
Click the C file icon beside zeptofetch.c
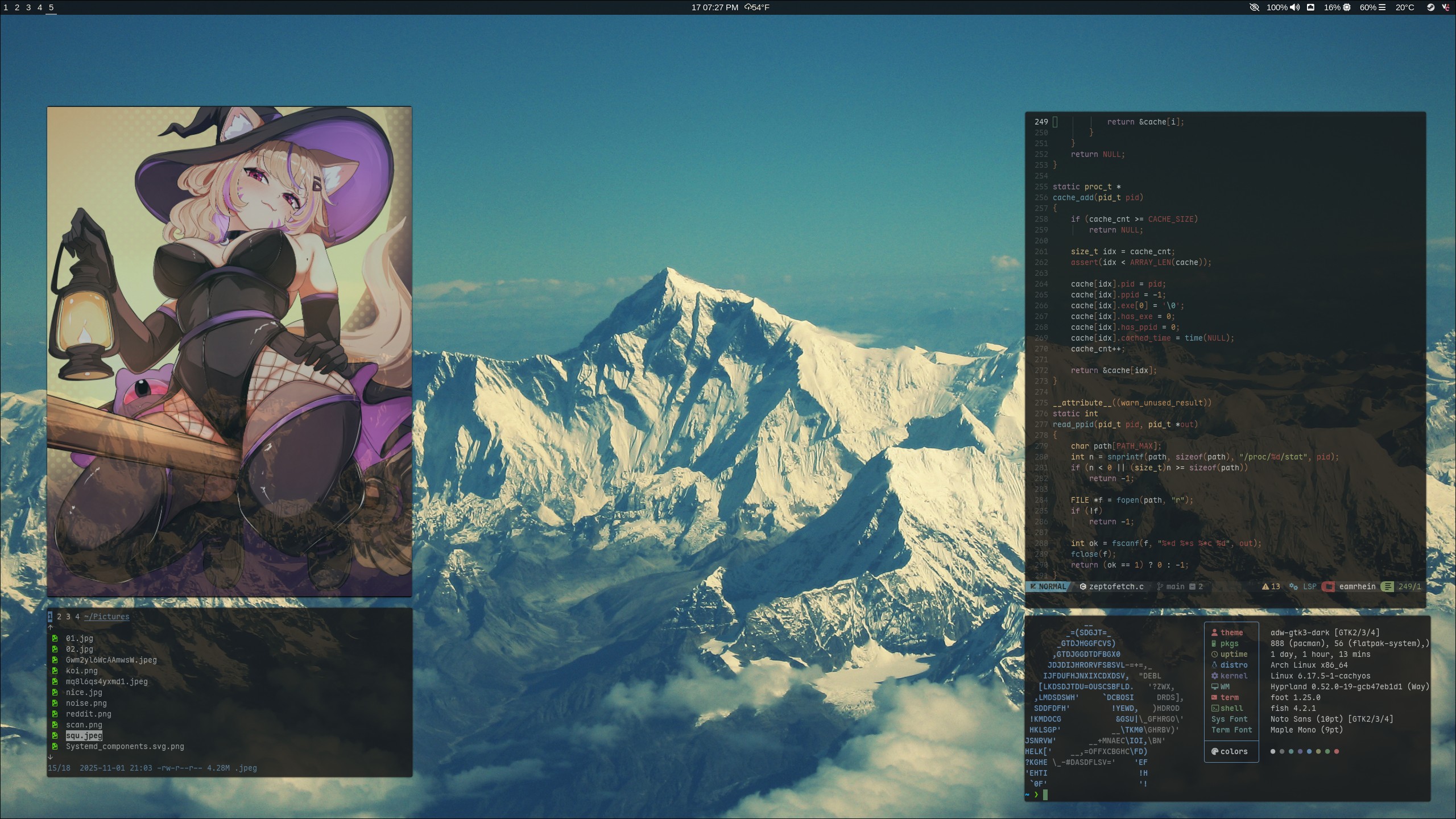pyautogui.click(x=1083, y=586)
